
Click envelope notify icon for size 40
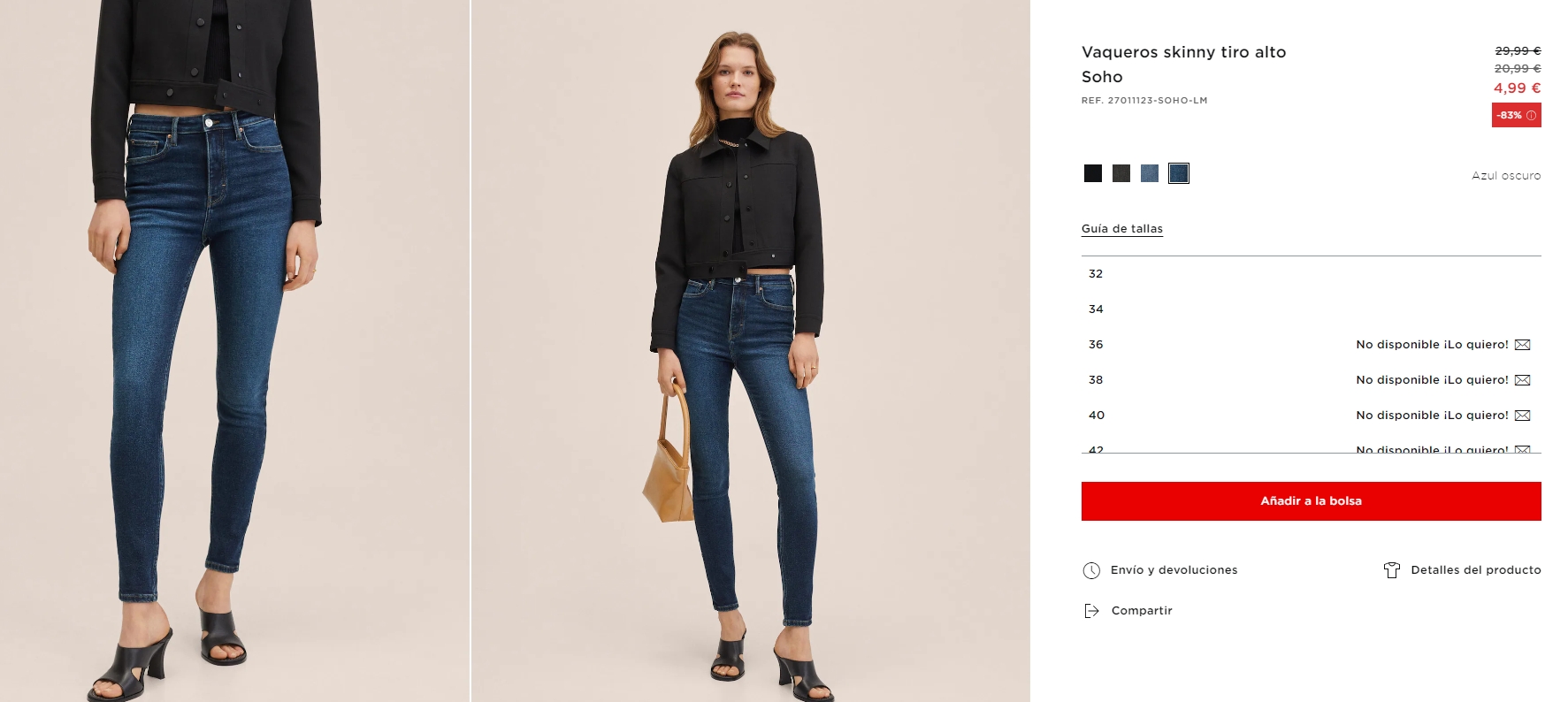tap(1522, 416)
